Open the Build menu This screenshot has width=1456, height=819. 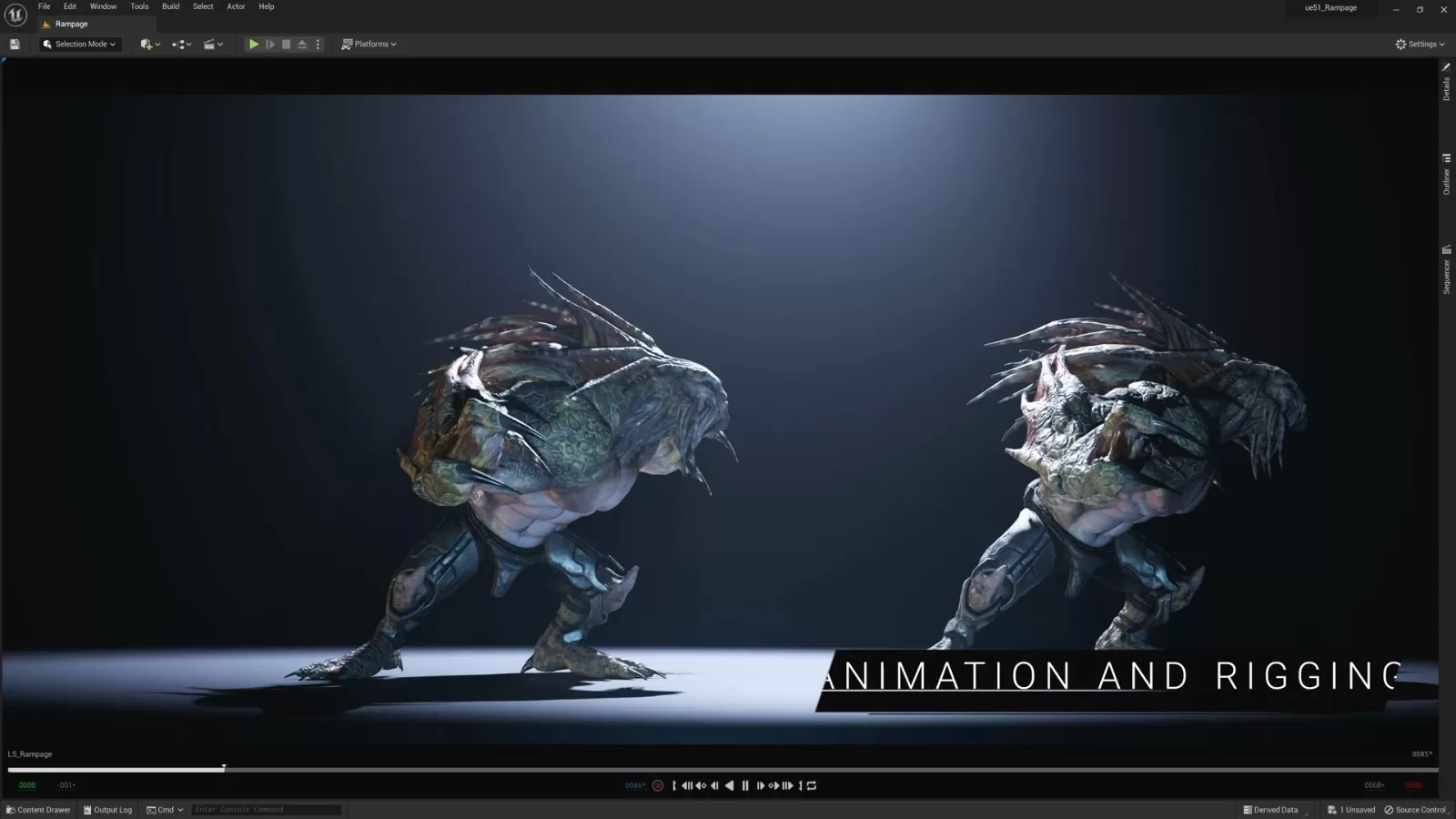click(170, 6)
